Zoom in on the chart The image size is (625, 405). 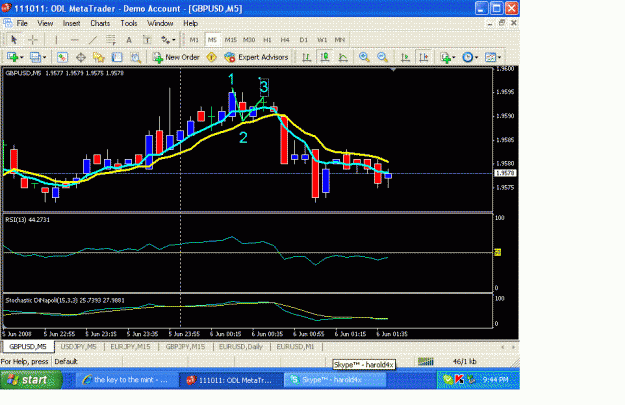pyautogui.click(x=364, y=57)
